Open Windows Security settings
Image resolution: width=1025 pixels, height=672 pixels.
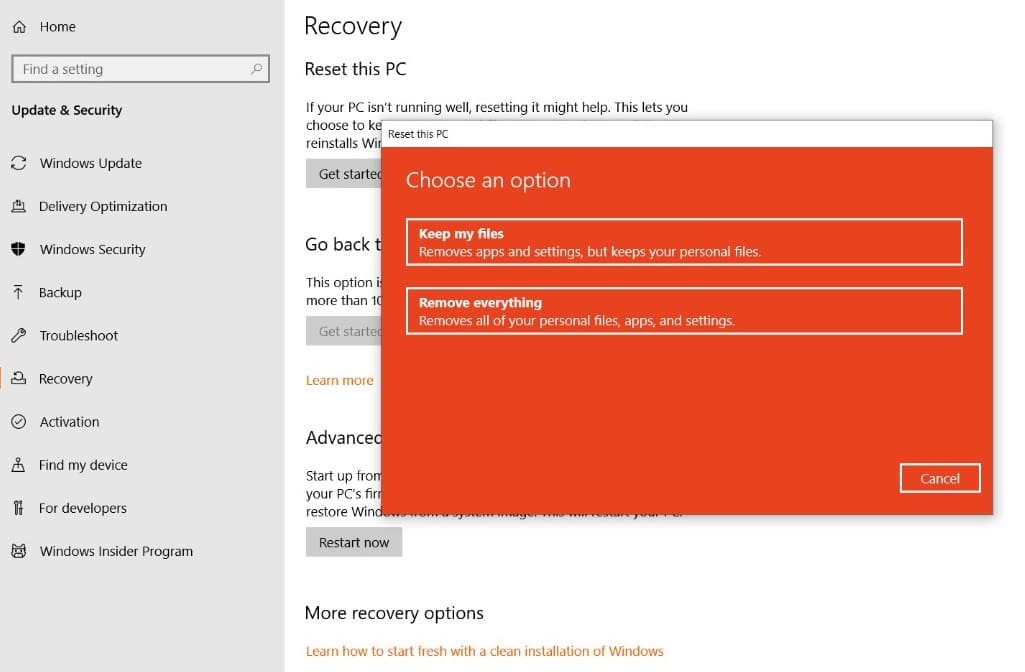tap(93, 249)
